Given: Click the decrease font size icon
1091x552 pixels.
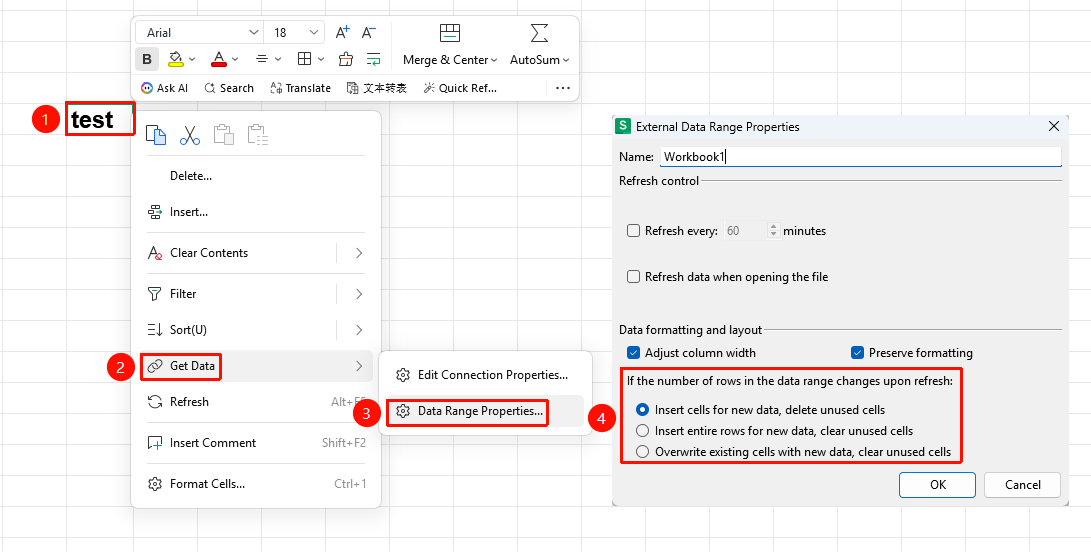Looking at the screenshot, I should click(369, 32).
